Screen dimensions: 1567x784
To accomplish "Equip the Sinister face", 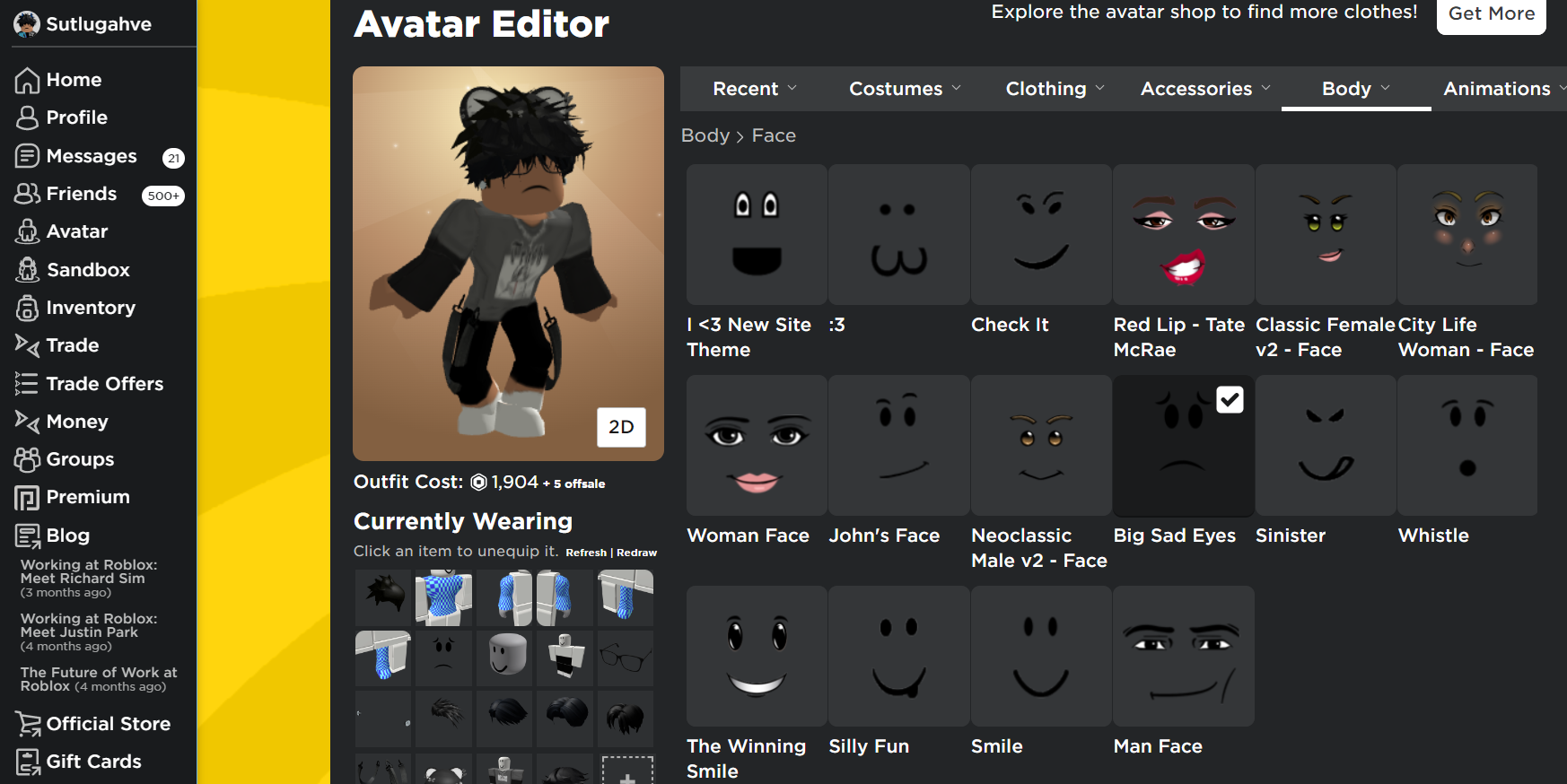I will (x=1326, y=446).
